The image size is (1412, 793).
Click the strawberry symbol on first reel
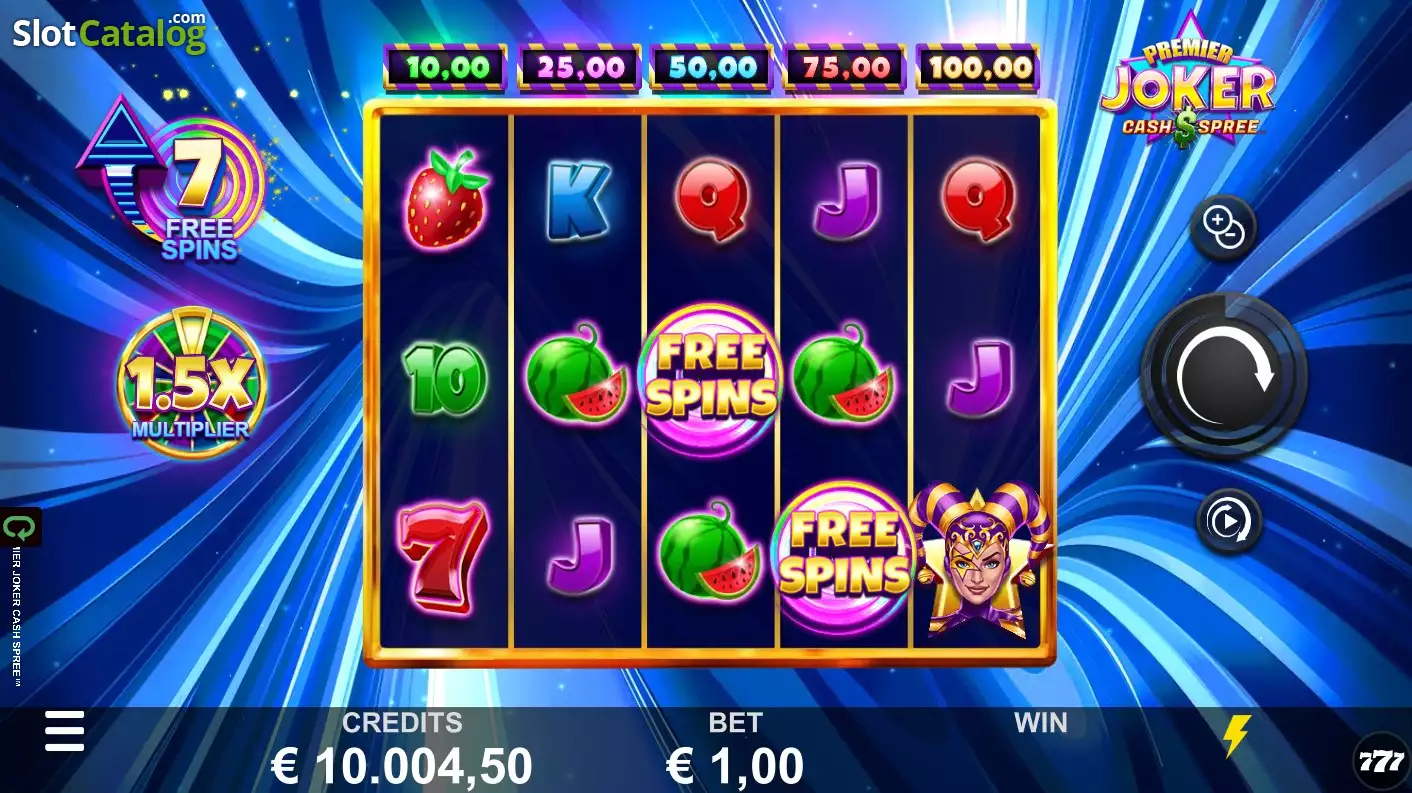tap(446, 199)
